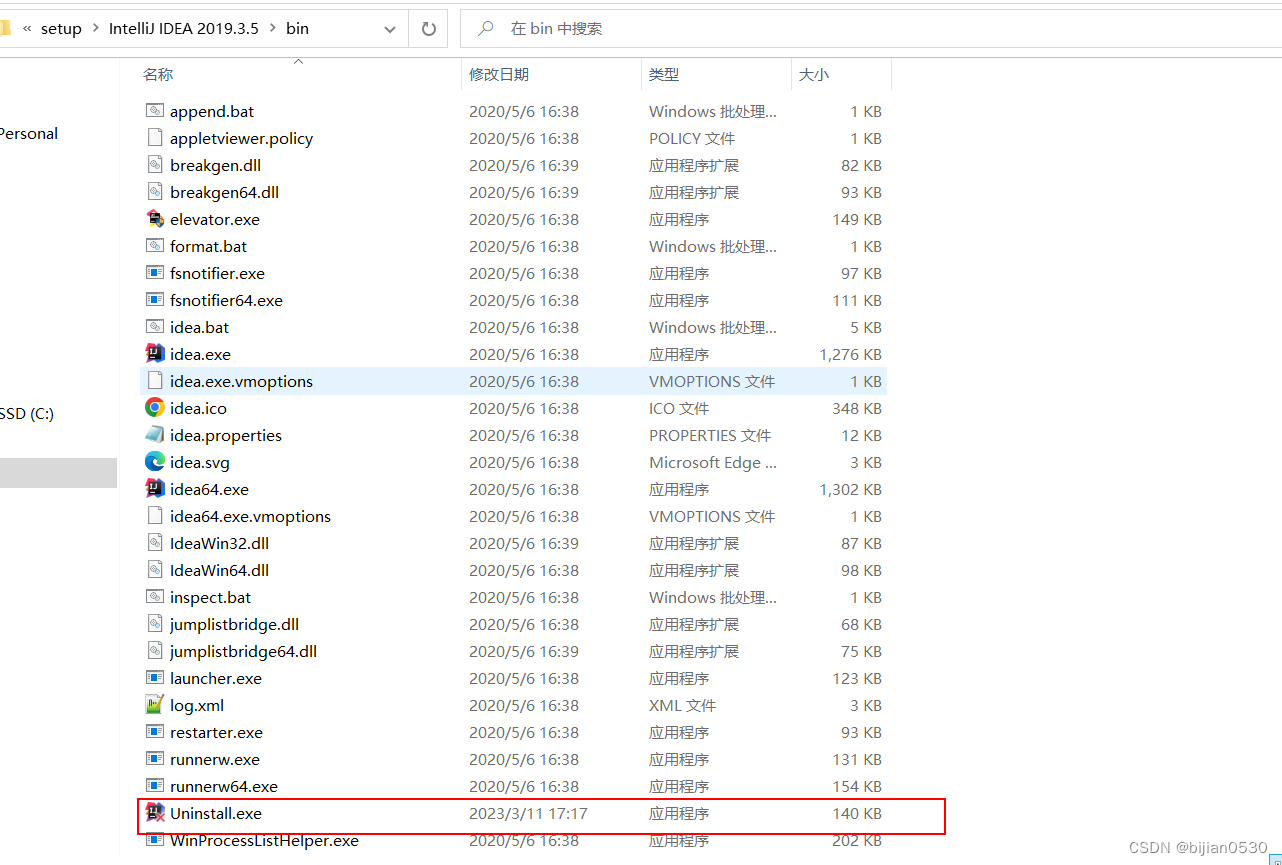Expand hidden breadcrumb path with double chevron

click(27, 29)
